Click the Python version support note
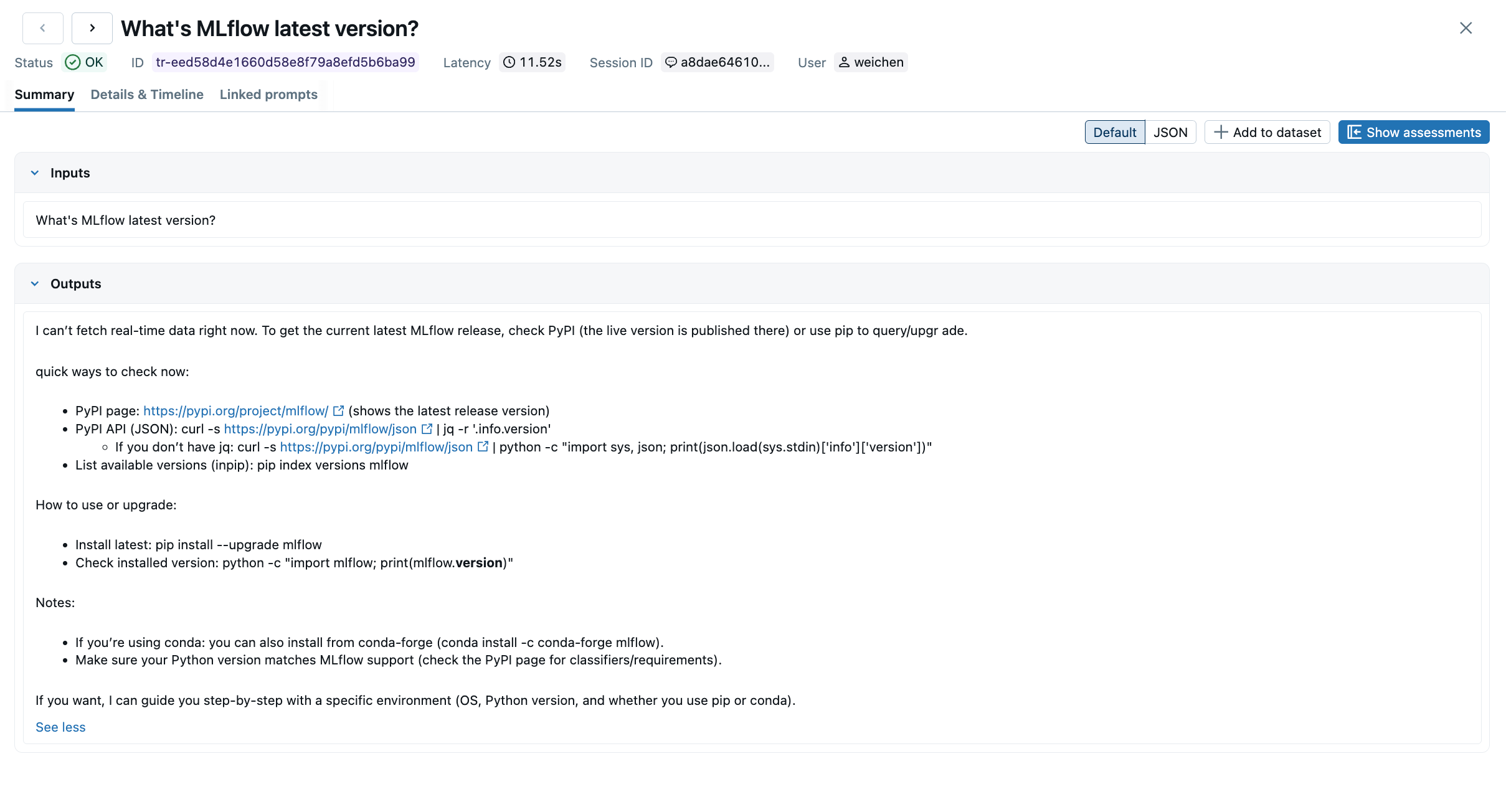This screenshot has width=1506, height=812. pos(399,660)
